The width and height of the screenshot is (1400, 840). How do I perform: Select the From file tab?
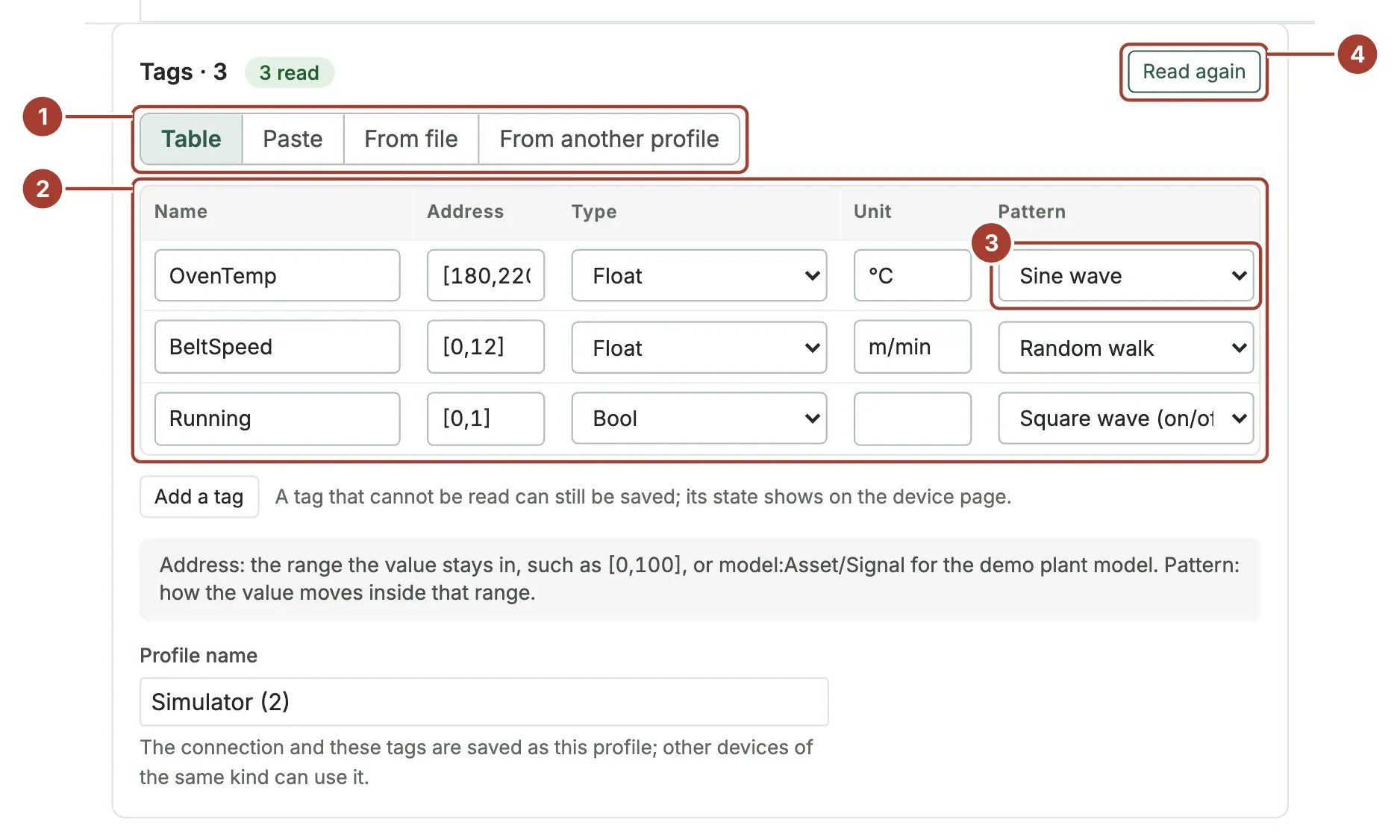coord(410,139)
